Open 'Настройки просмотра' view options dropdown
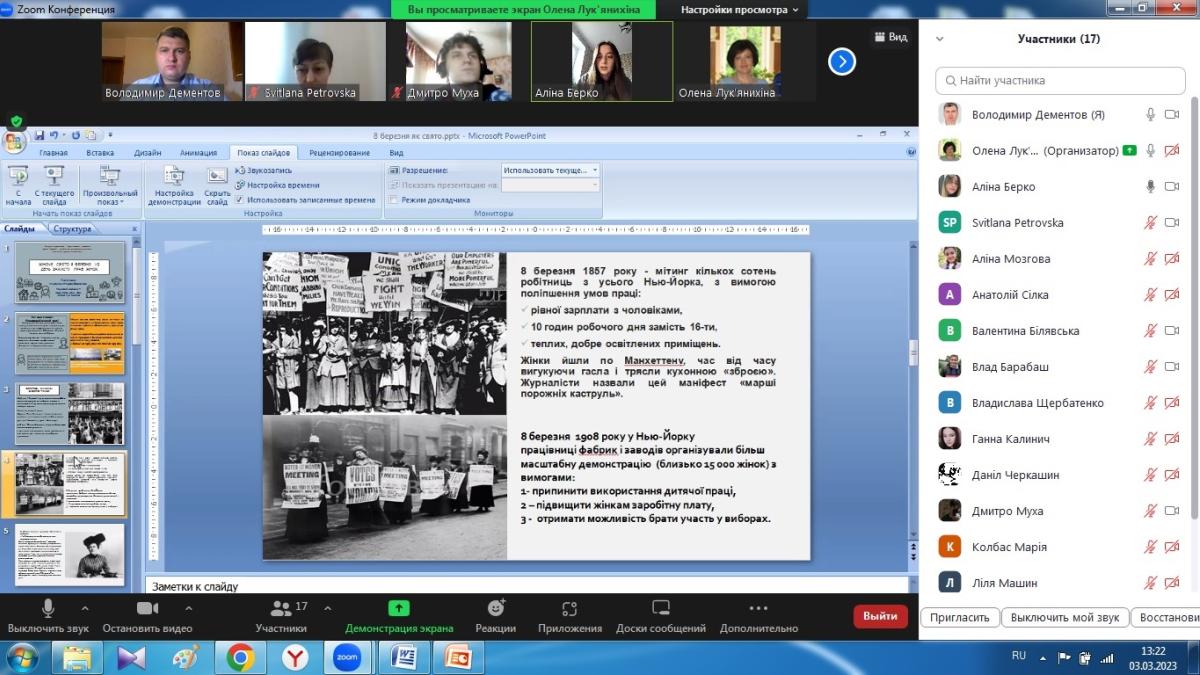The width and height of the screenshot is (1200, 675). (739, 10)
